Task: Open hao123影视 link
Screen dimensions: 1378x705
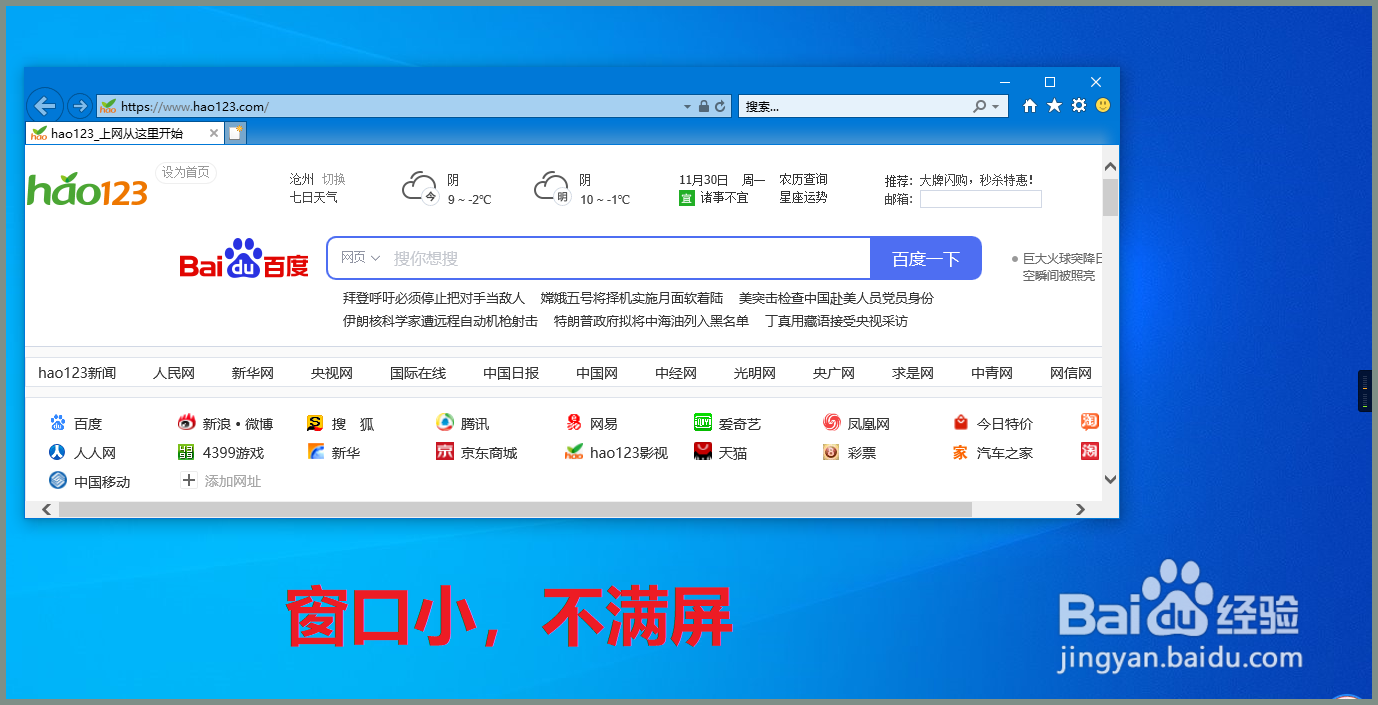Action: [x=629, y=453]
